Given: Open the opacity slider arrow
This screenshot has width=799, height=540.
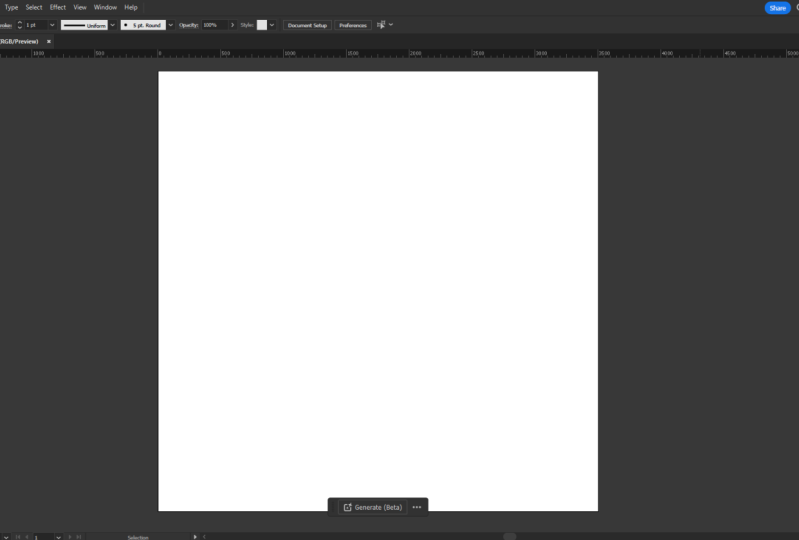Looking at the screenshot, I should 233,25.
